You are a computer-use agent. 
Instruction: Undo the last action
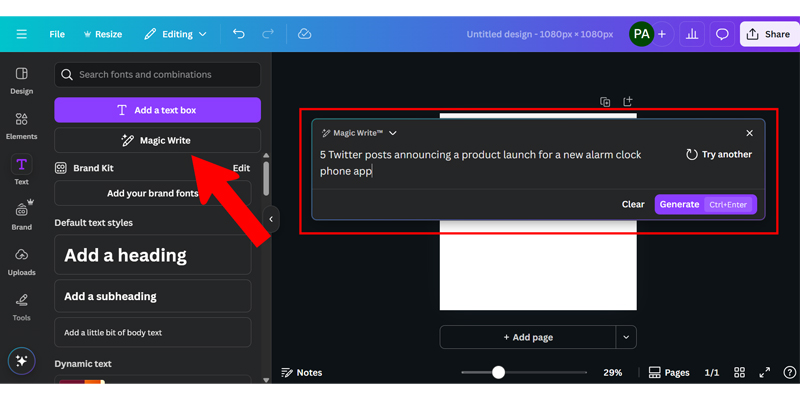[238, 34]
